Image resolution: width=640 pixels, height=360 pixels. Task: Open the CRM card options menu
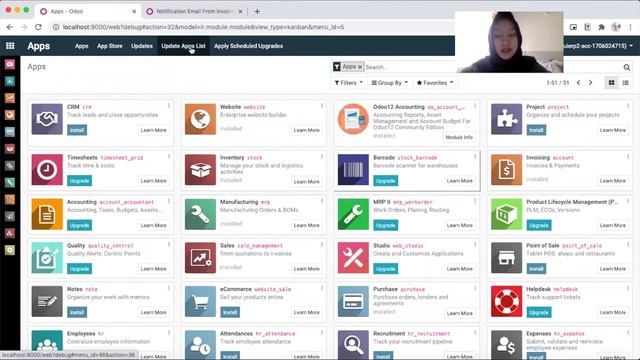[x=169, y=106]
